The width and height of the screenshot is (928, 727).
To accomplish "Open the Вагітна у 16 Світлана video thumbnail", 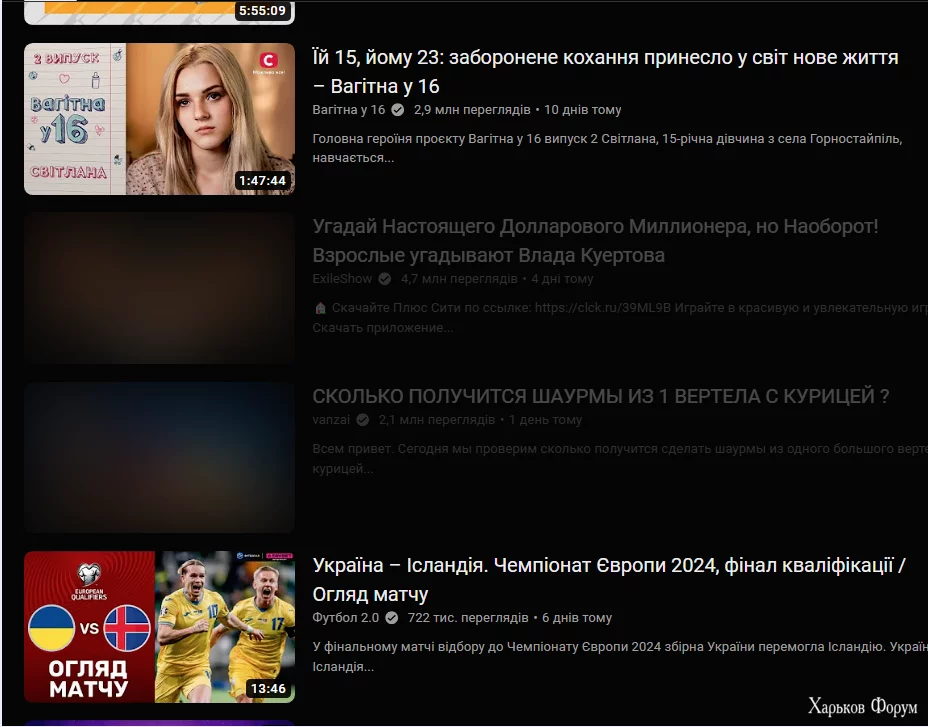I will 159,118.
